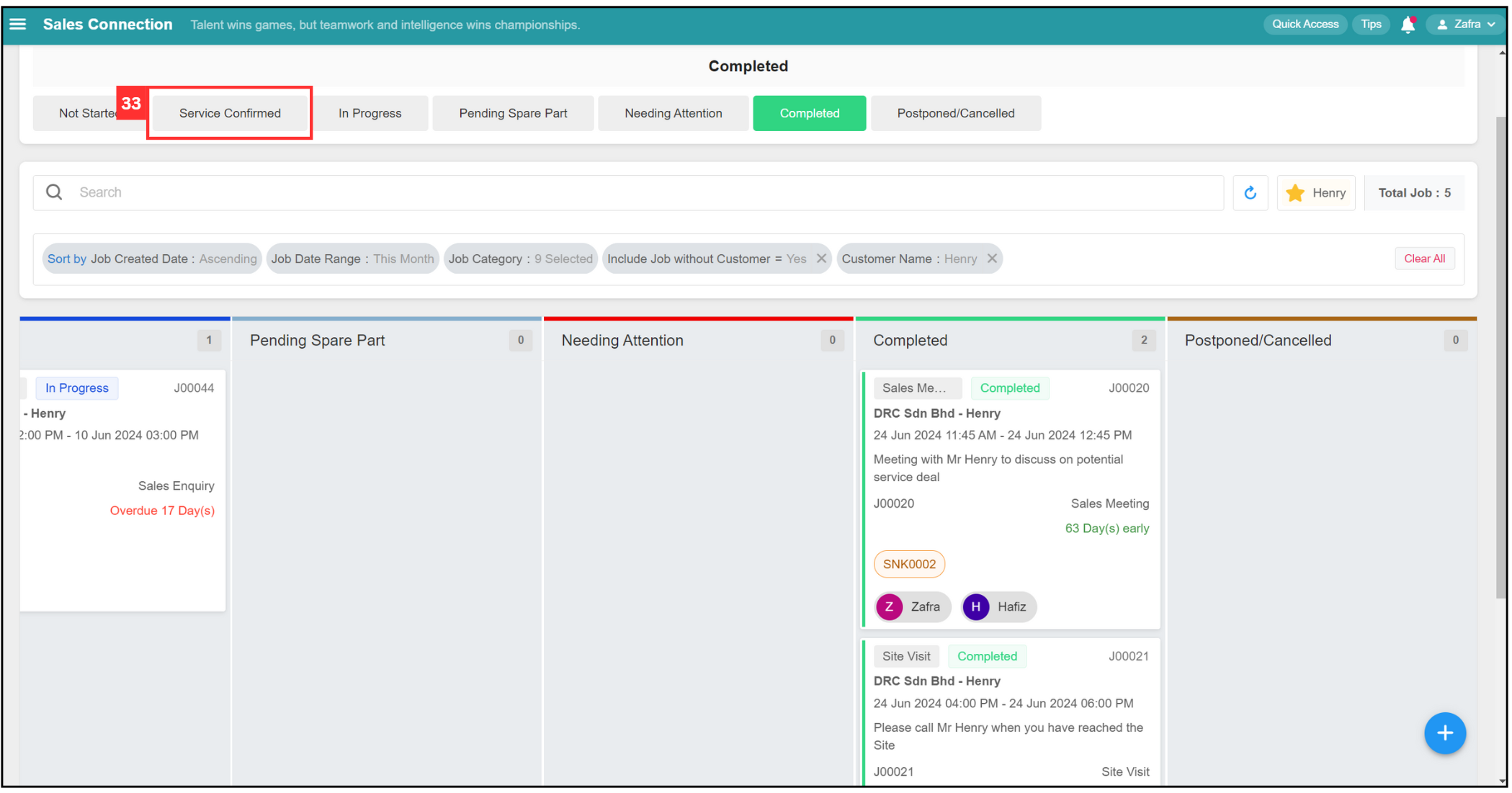Select the In Progress tab
The height and width of the screenshot is (793, 1512).
point(369,112)
